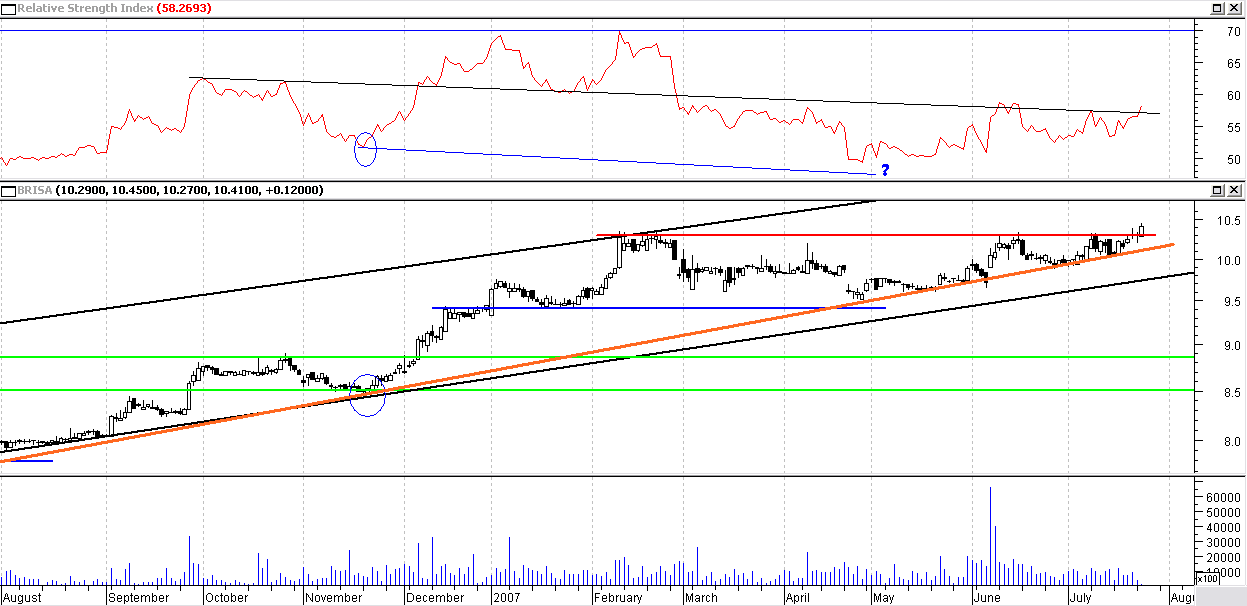This screenshot has height=606, width=1247.
Task: Click the 55 value on RSI scale
Action: 1232,127
